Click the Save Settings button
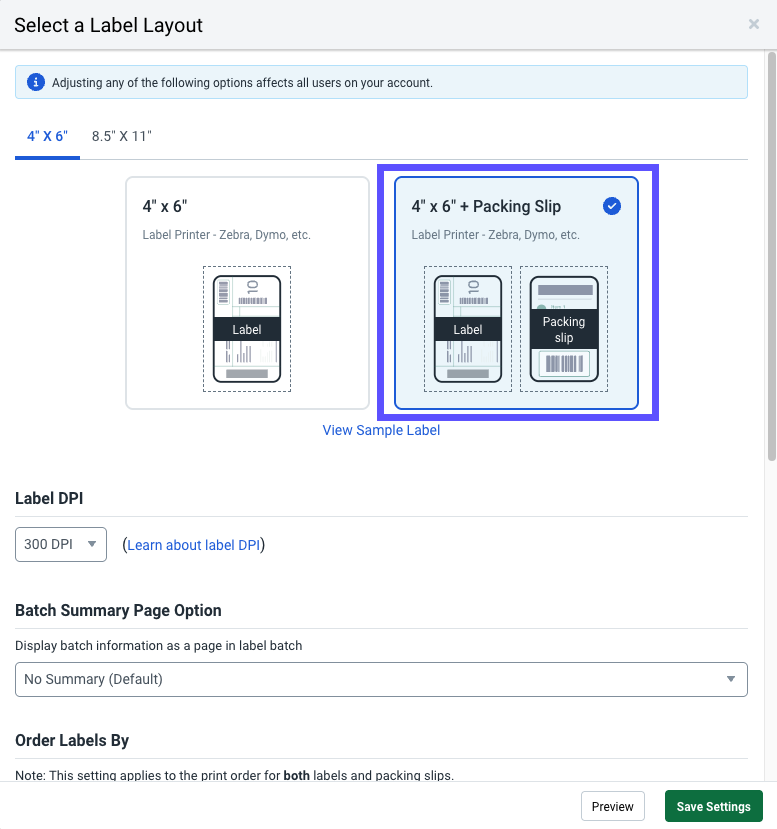Viewport: 777px width, 829px height. 713,806
